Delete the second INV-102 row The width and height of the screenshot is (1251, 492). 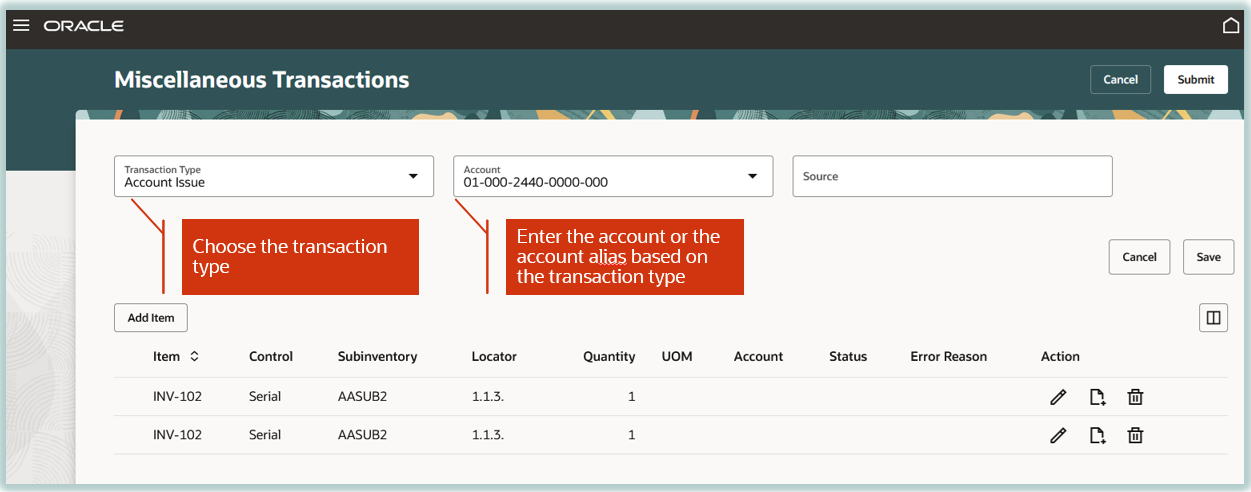(x=1135, y=435)
